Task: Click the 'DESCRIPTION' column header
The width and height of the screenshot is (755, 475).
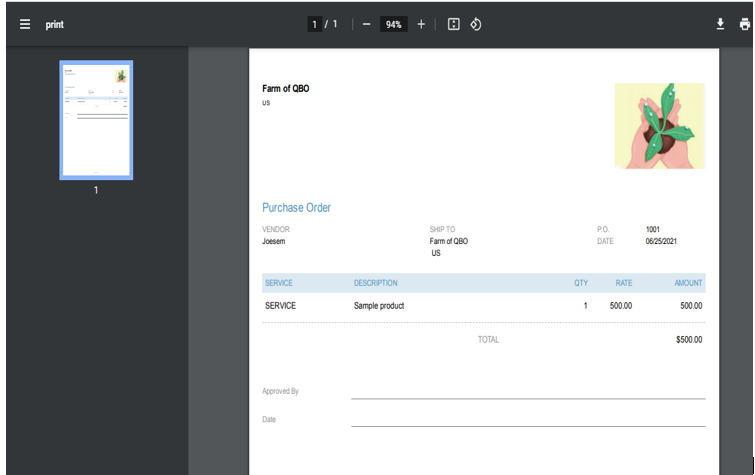Action: [x=376, y=283]
